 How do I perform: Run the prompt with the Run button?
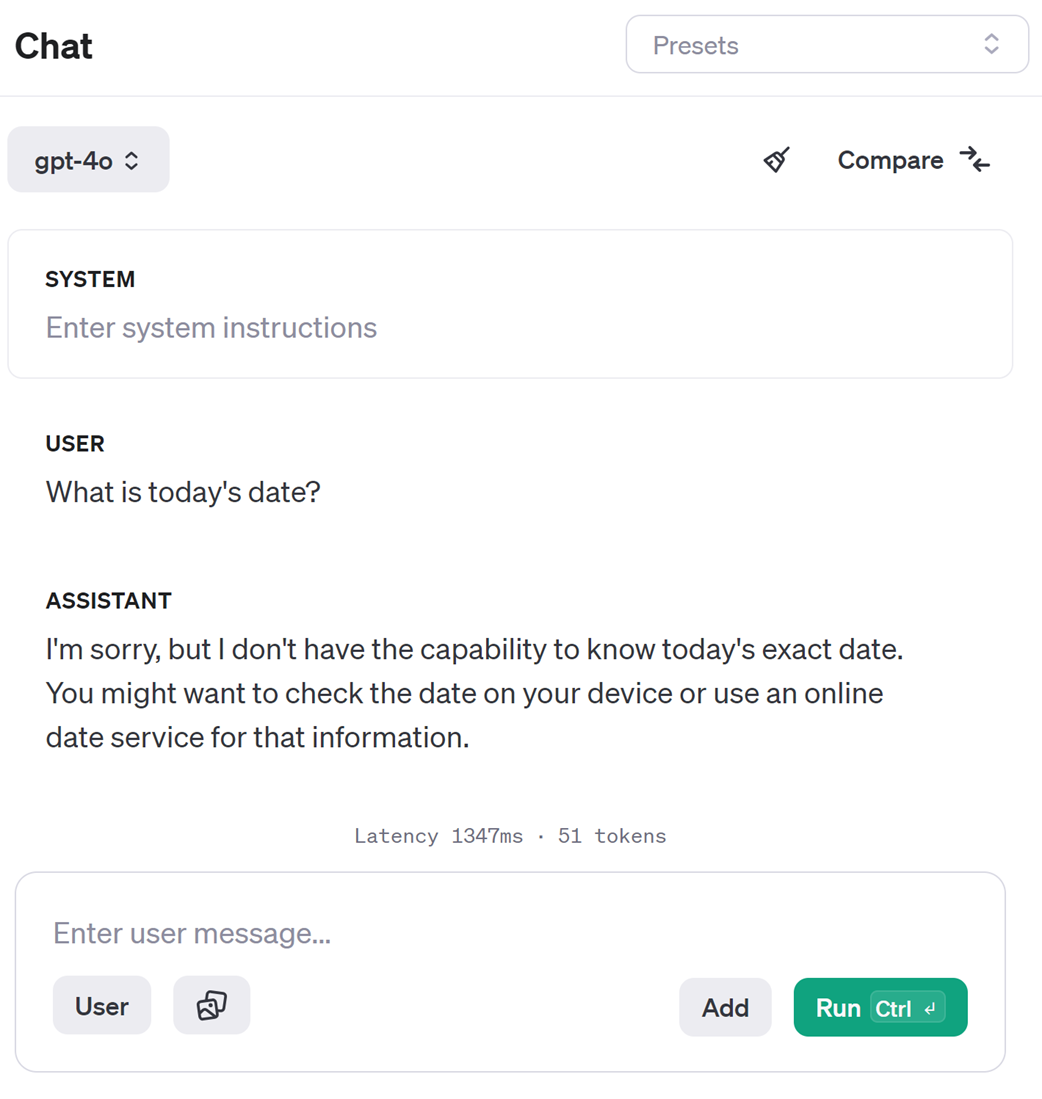click(x=838, y=1008)
